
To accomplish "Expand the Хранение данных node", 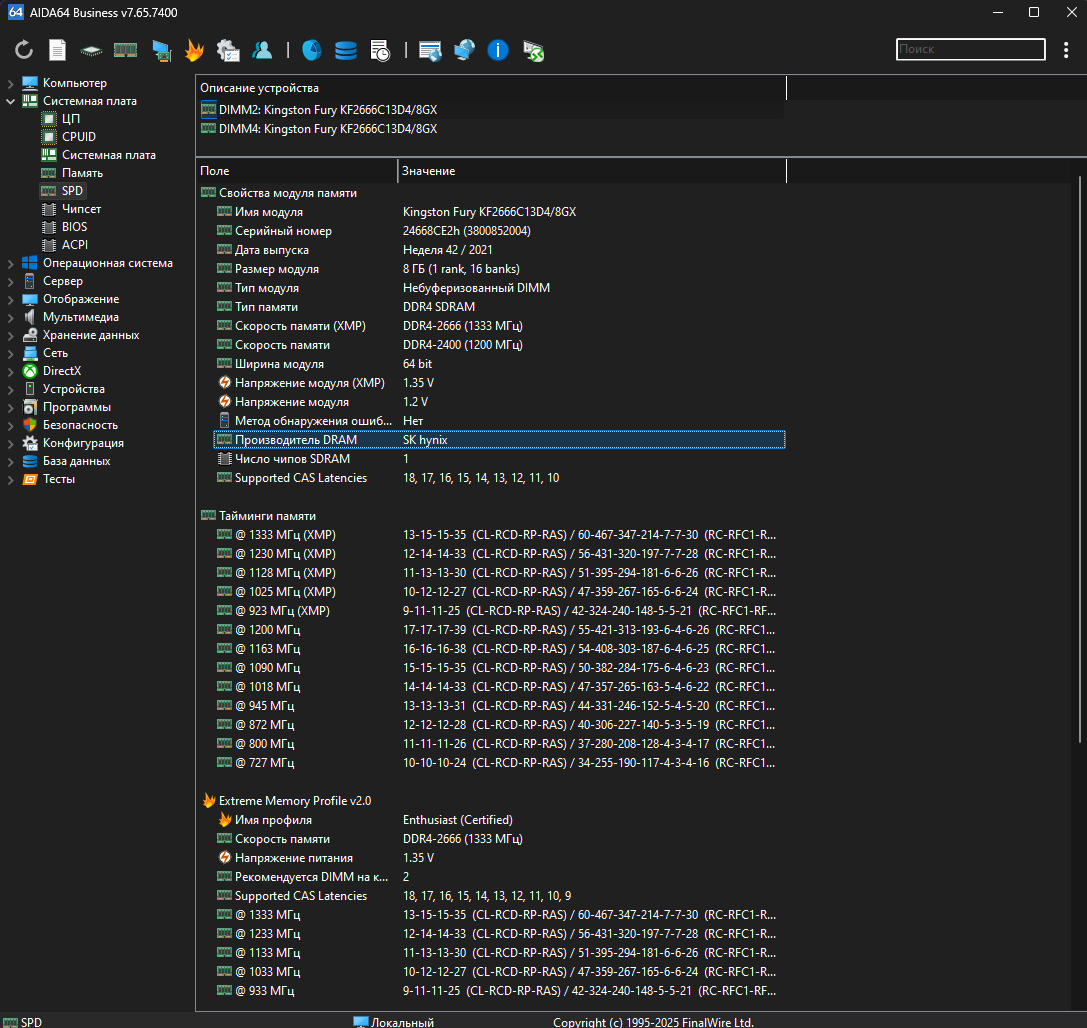I will point(10,336).
